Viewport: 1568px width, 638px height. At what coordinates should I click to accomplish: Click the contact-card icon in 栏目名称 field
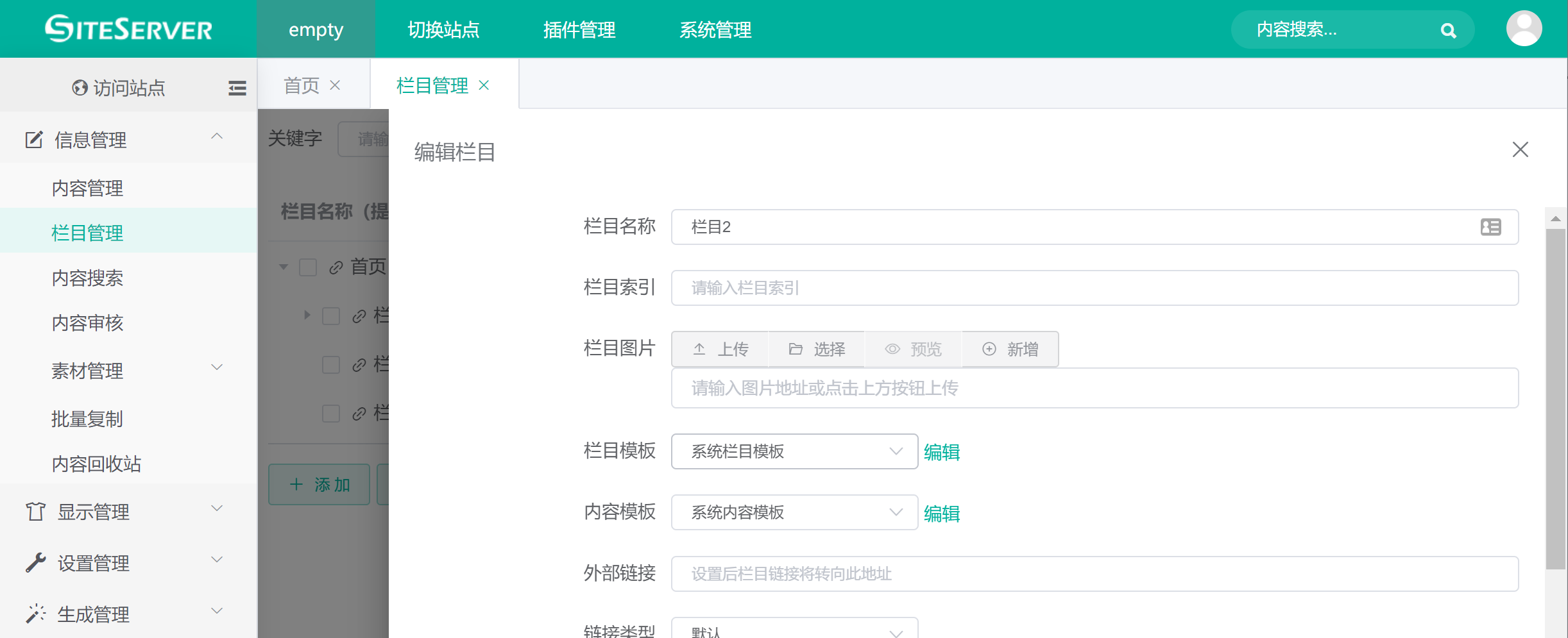pyautogui.click(x=1491, y=227)
